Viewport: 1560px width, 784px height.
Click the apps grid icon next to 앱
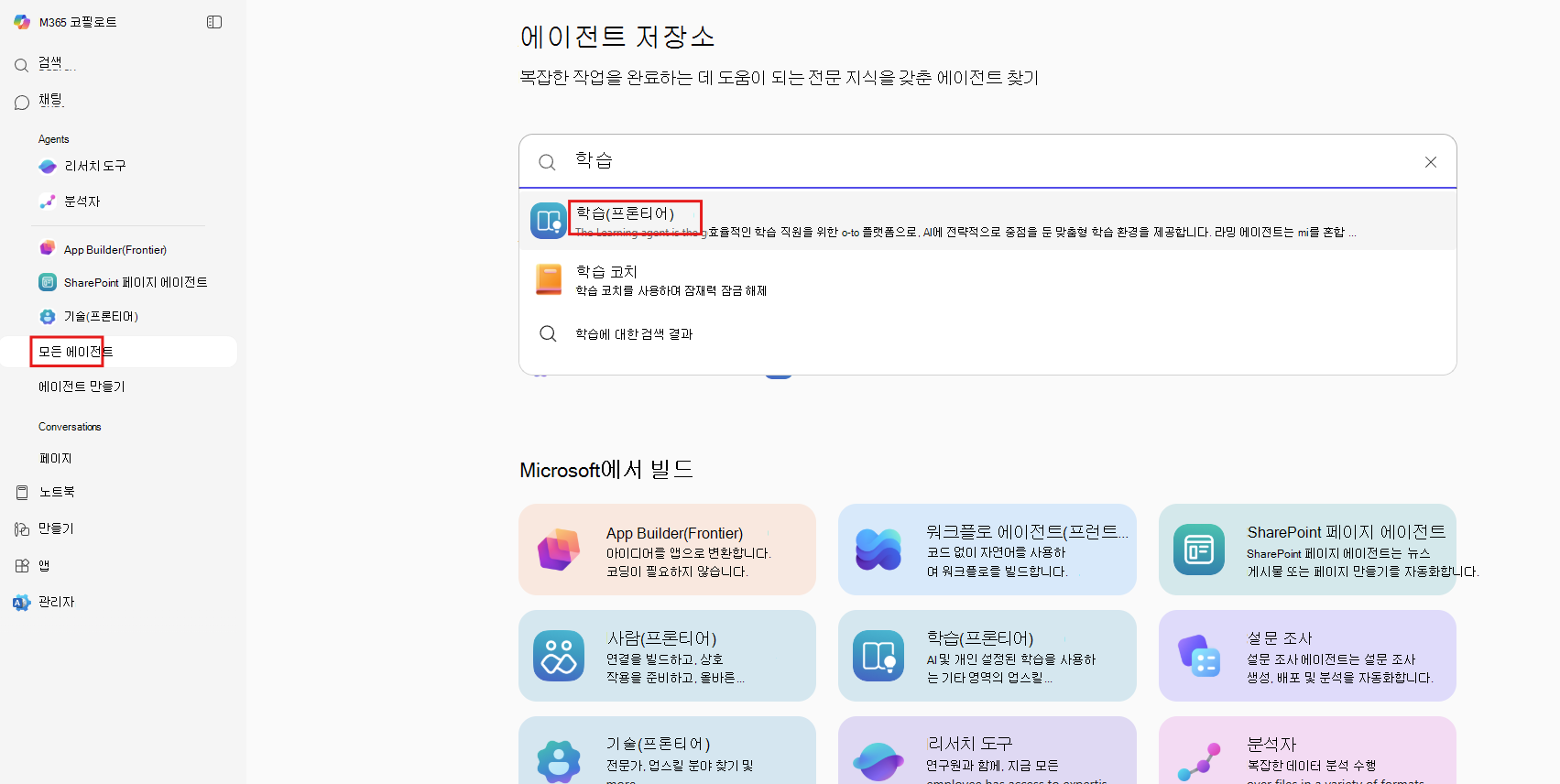click(x=22, y=566)
